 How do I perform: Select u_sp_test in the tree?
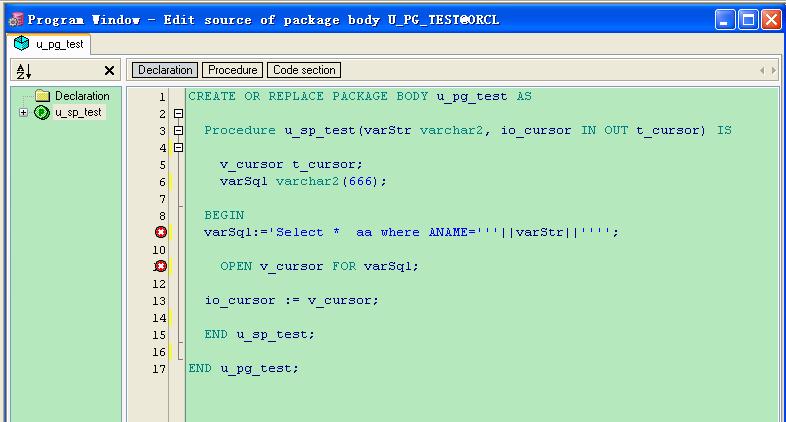click(x=78, y=112)
